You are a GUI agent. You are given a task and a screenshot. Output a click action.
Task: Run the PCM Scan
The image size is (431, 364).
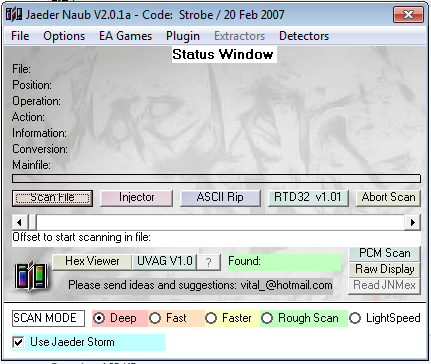(x=384, y=254)
